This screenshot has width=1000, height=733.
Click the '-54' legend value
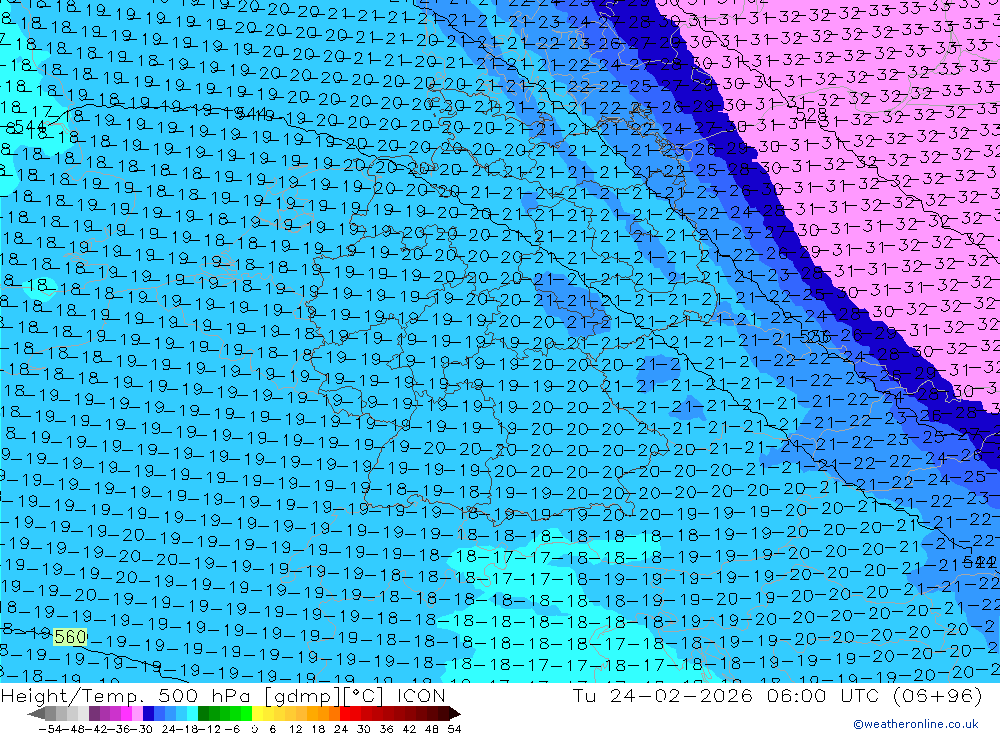[x=50, y=729]
